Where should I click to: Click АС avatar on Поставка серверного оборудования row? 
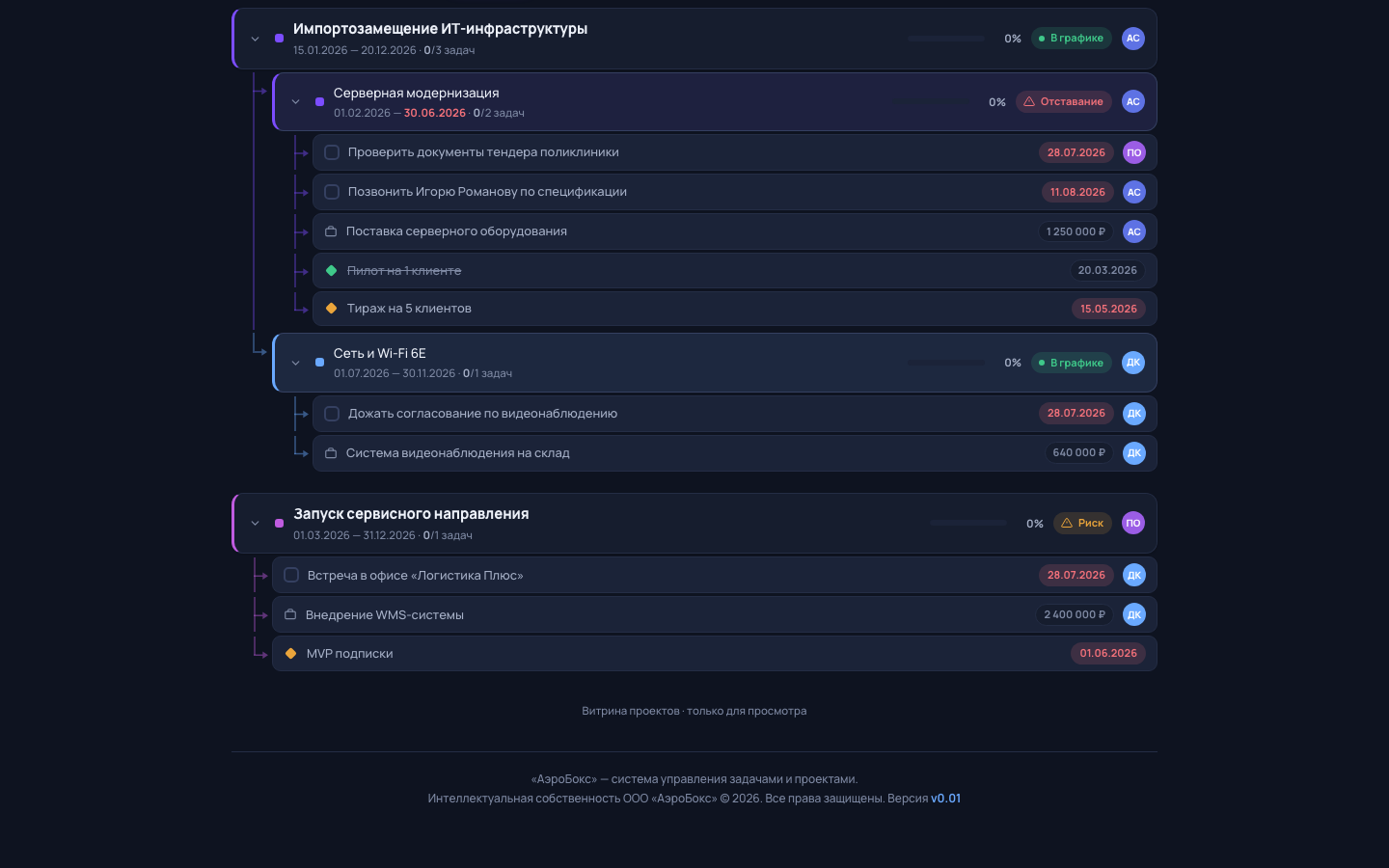tap(1134, 231)
